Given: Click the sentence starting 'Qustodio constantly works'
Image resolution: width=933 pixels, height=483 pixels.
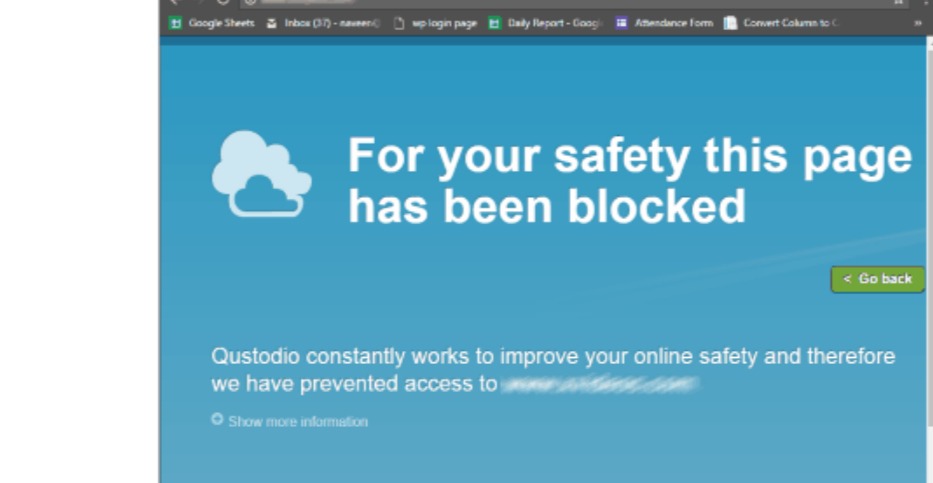Looking at the screenshot, I should pos(553,370).
